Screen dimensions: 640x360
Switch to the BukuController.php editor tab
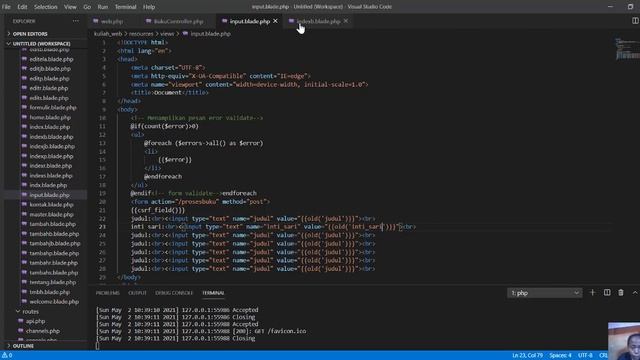point(178,21)
